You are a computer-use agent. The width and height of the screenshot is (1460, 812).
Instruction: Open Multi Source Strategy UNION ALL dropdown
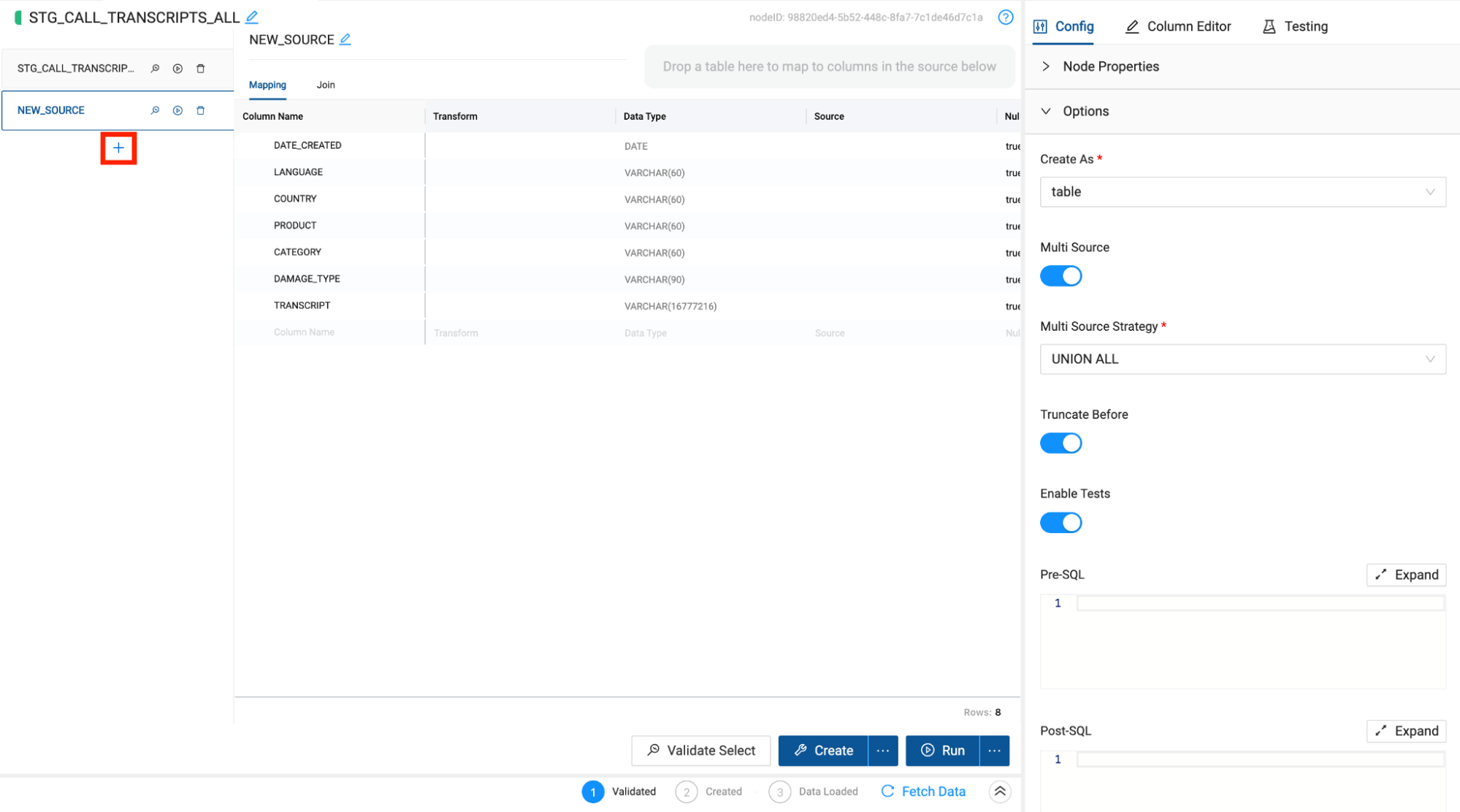click(1242, 359)
